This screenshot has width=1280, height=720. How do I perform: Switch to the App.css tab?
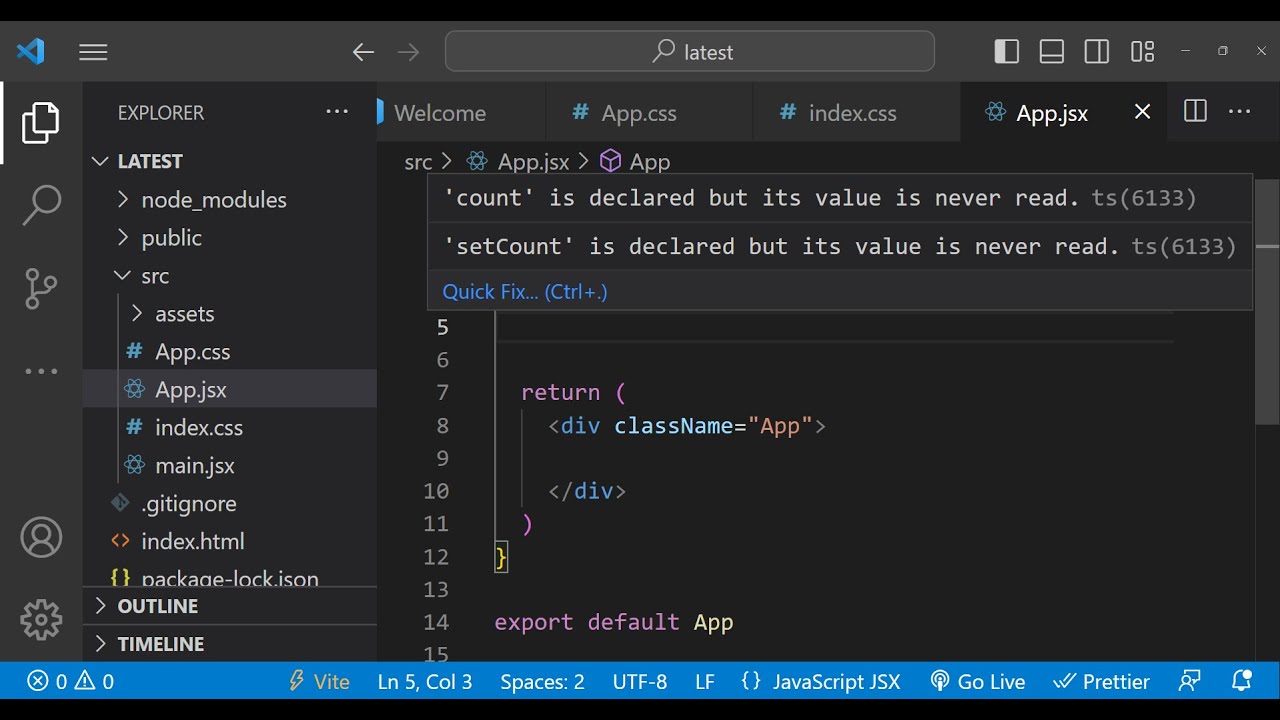[638, 113]
